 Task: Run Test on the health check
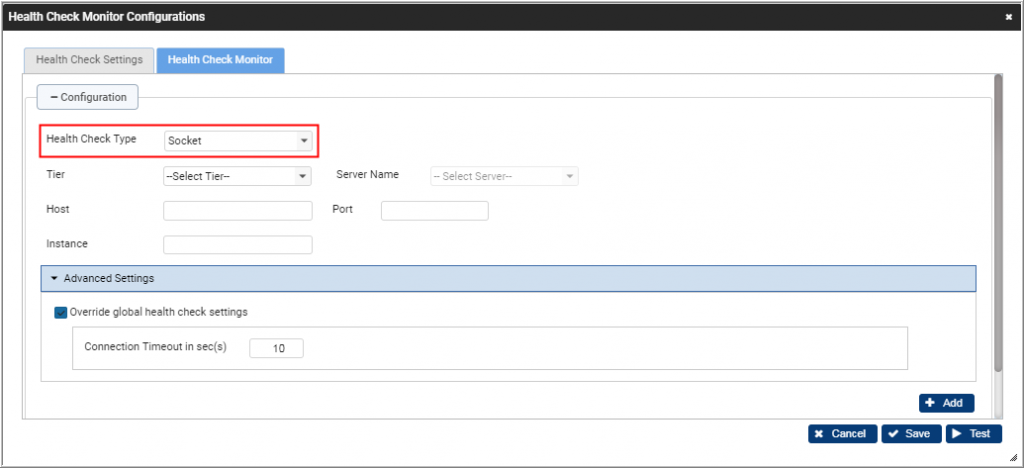coord(972,434)
